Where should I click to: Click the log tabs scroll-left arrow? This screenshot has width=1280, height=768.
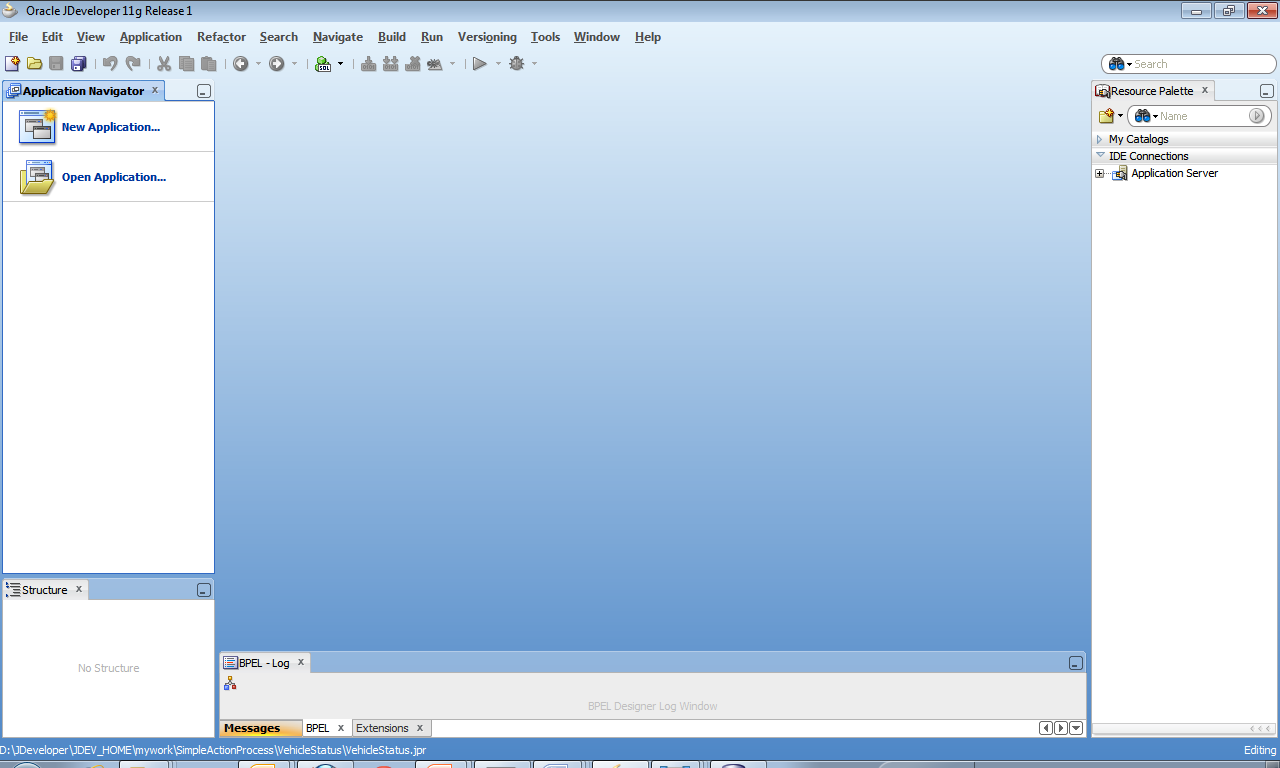point(1046,728)
